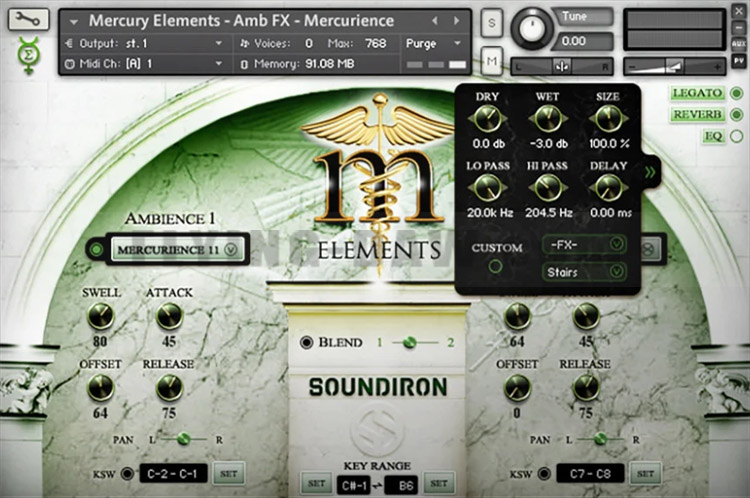Click the green Mercury symbol logo
Image resolution: width=750 pixels, height=498 pixels.
click(x=29, y=55)
